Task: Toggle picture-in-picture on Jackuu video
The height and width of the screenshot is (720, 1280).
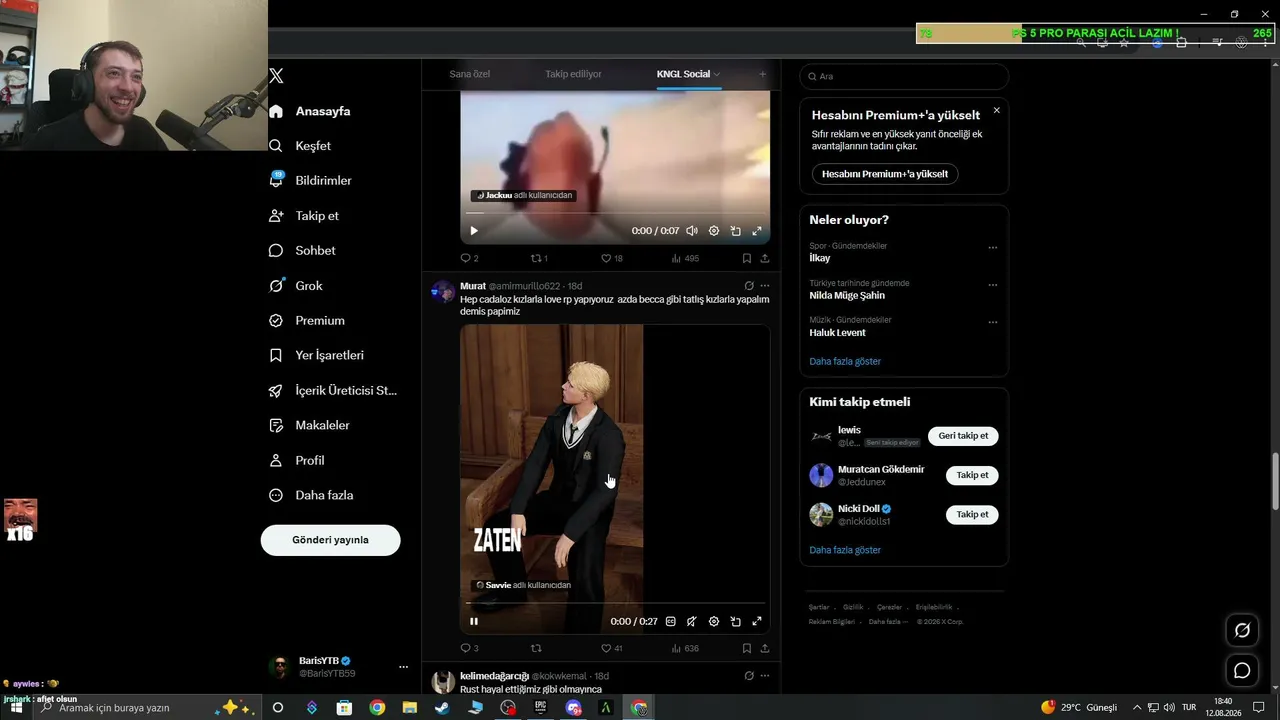Action: (736, 231)
